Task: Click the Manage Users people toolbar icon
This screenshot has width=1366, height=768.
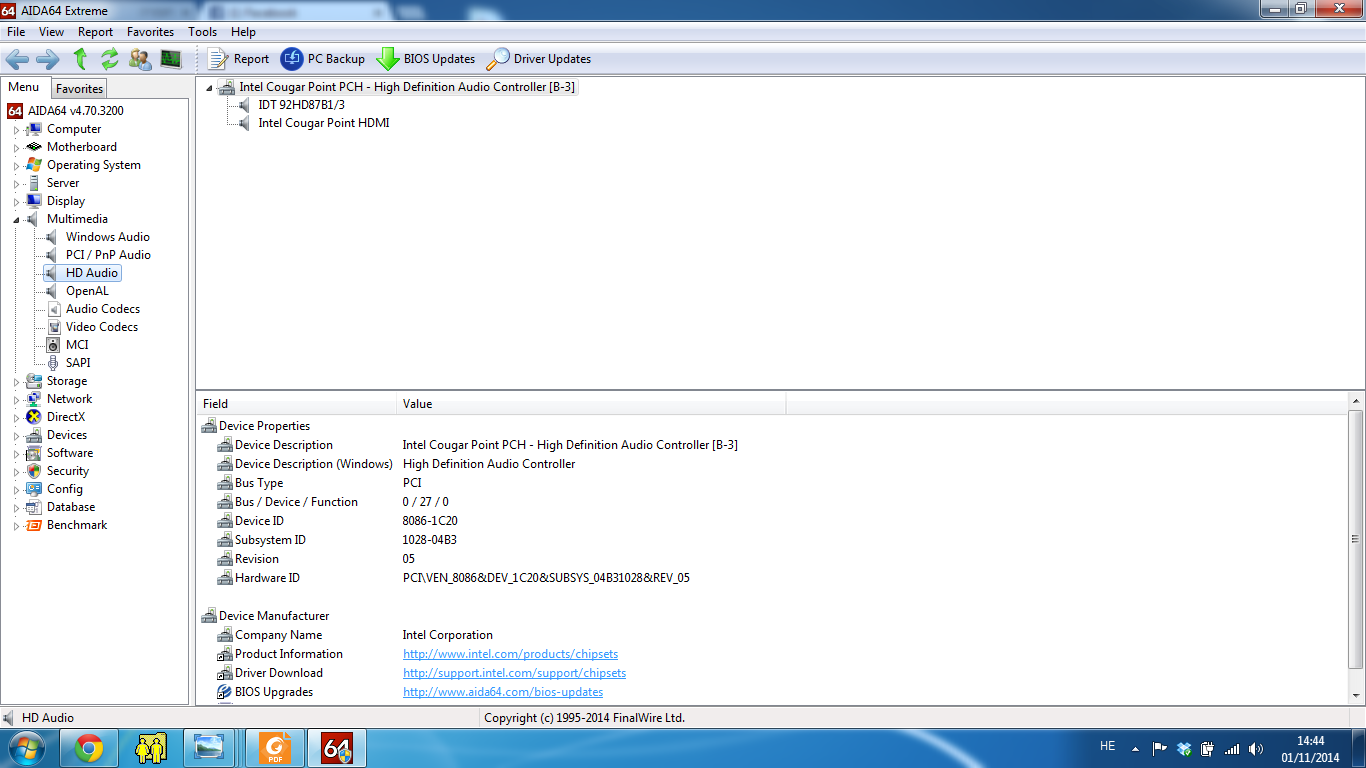Action: point(141,59)
